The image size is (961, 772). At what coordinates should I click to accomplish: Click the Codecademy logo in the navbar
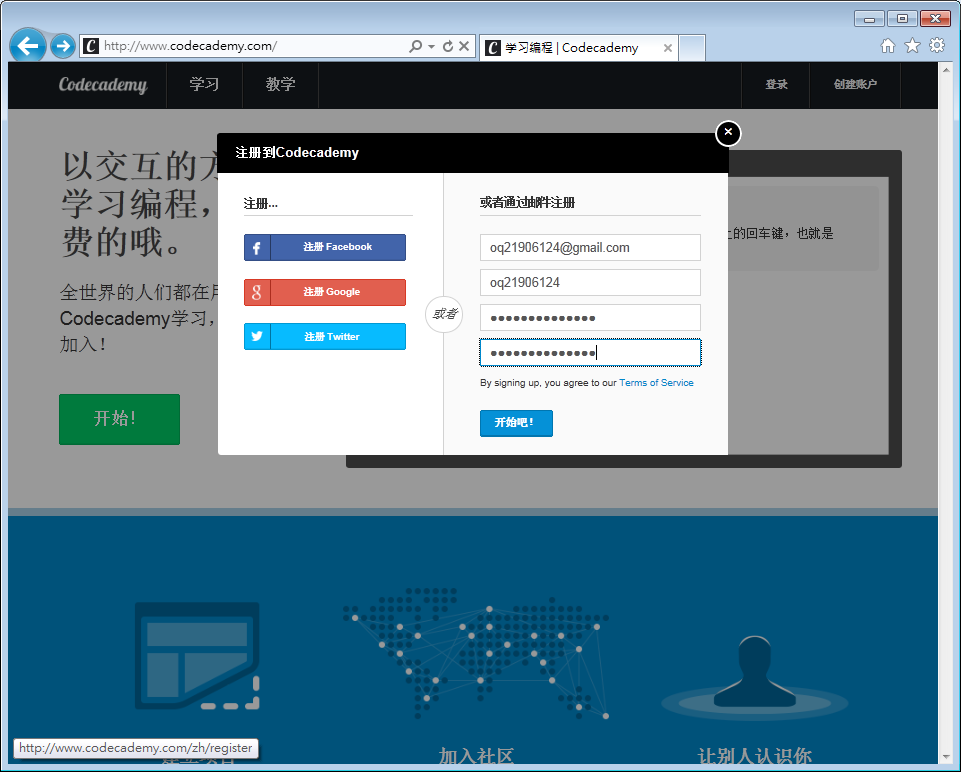pyautogui.click(x=103, y=85)
